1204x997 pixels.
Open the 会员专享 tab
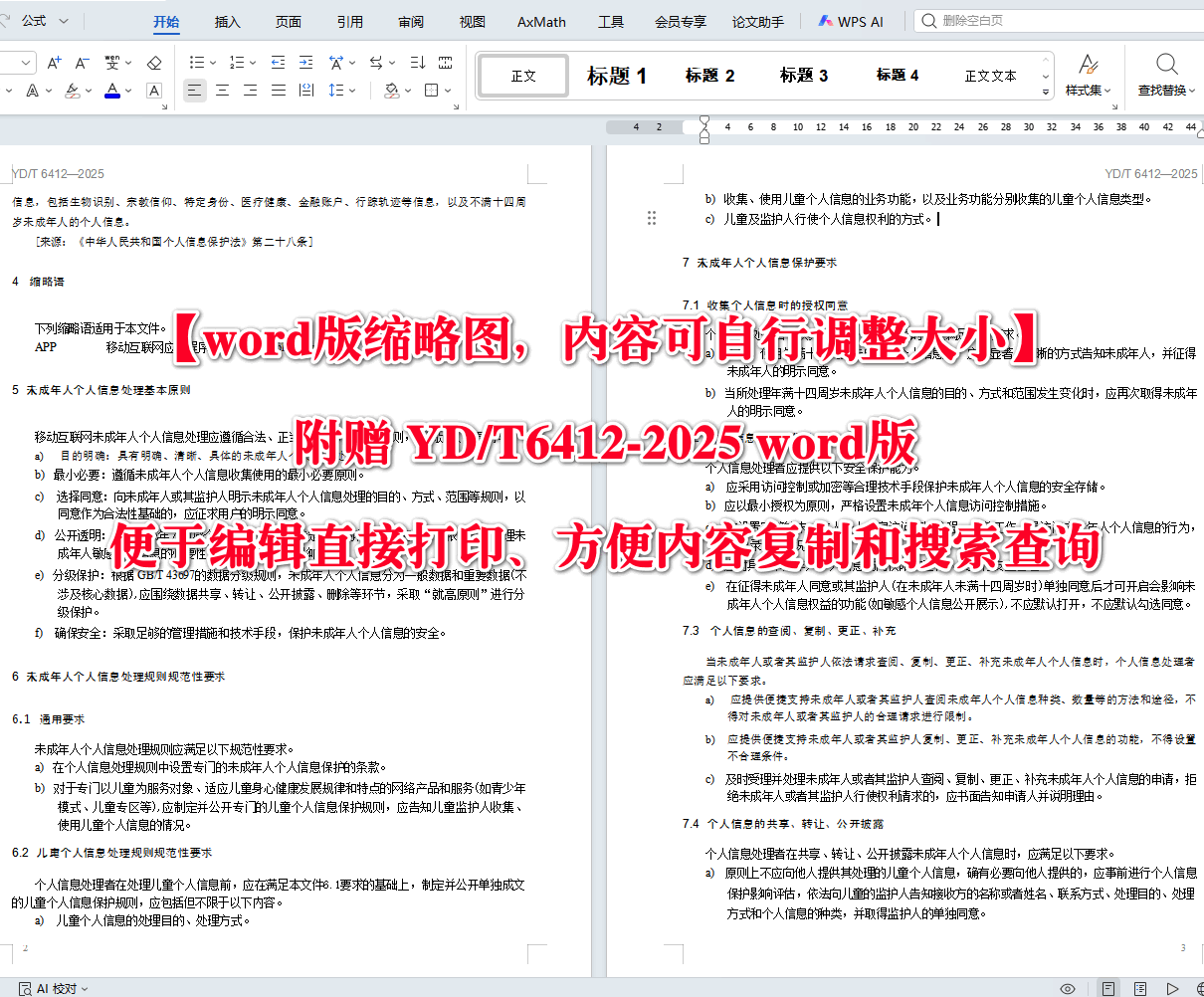681,21
